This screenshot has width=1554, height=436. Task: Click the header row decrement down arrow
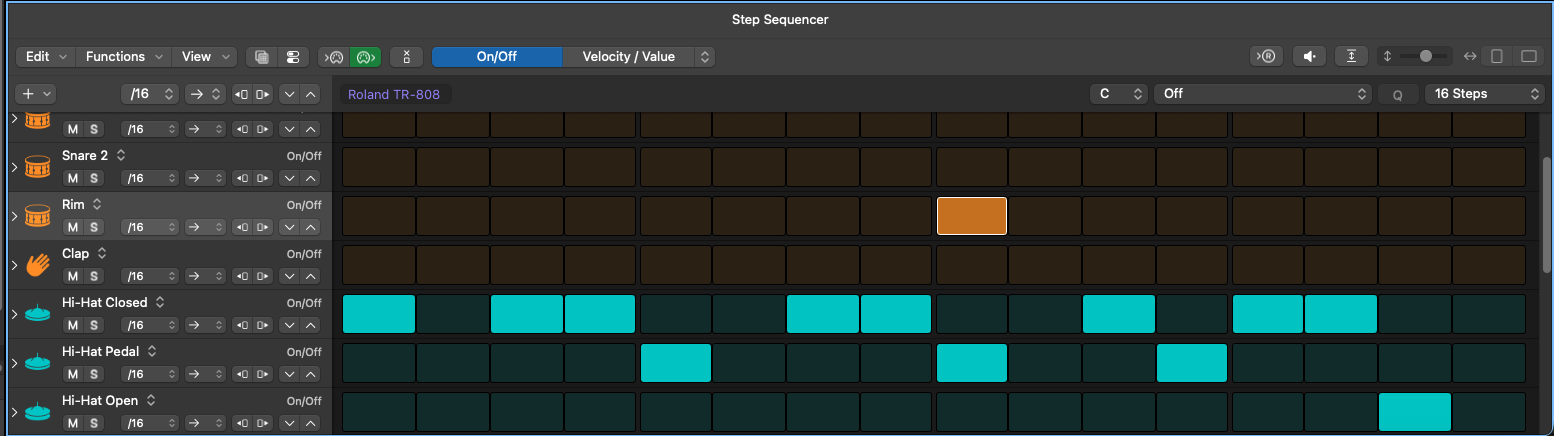click(x=289, y=94)
